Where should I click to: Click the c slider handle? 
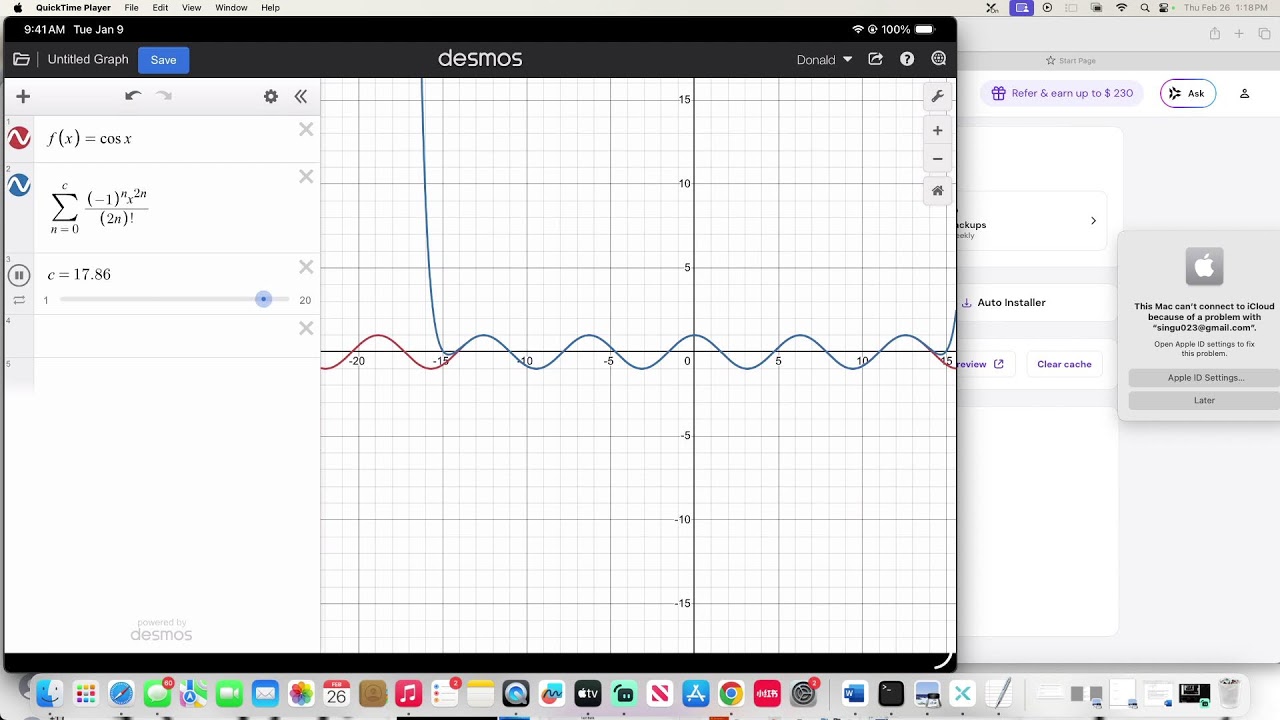tap(264, 299)
